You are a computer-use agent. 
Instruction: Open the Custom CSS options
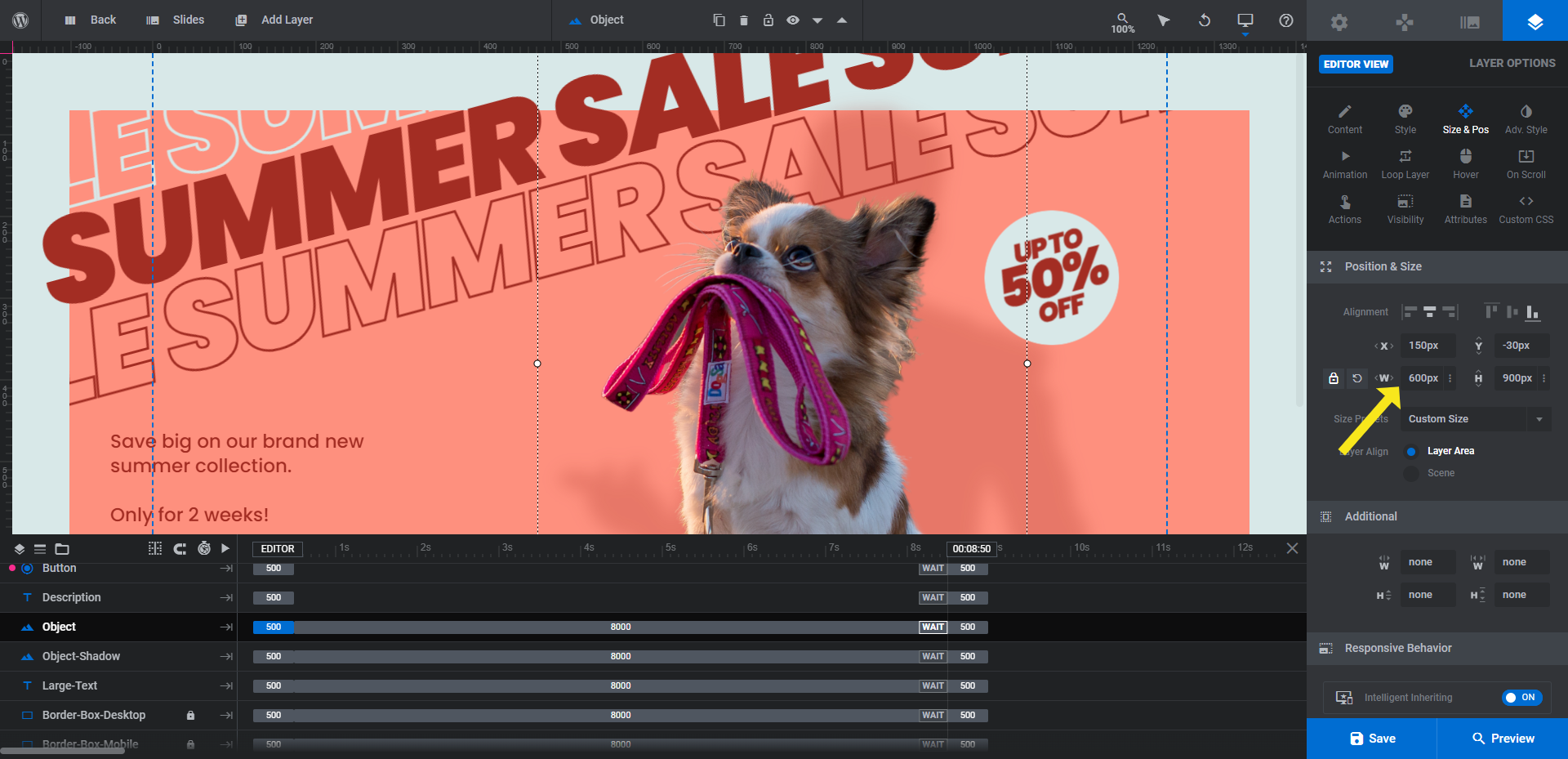(1526, 209)
